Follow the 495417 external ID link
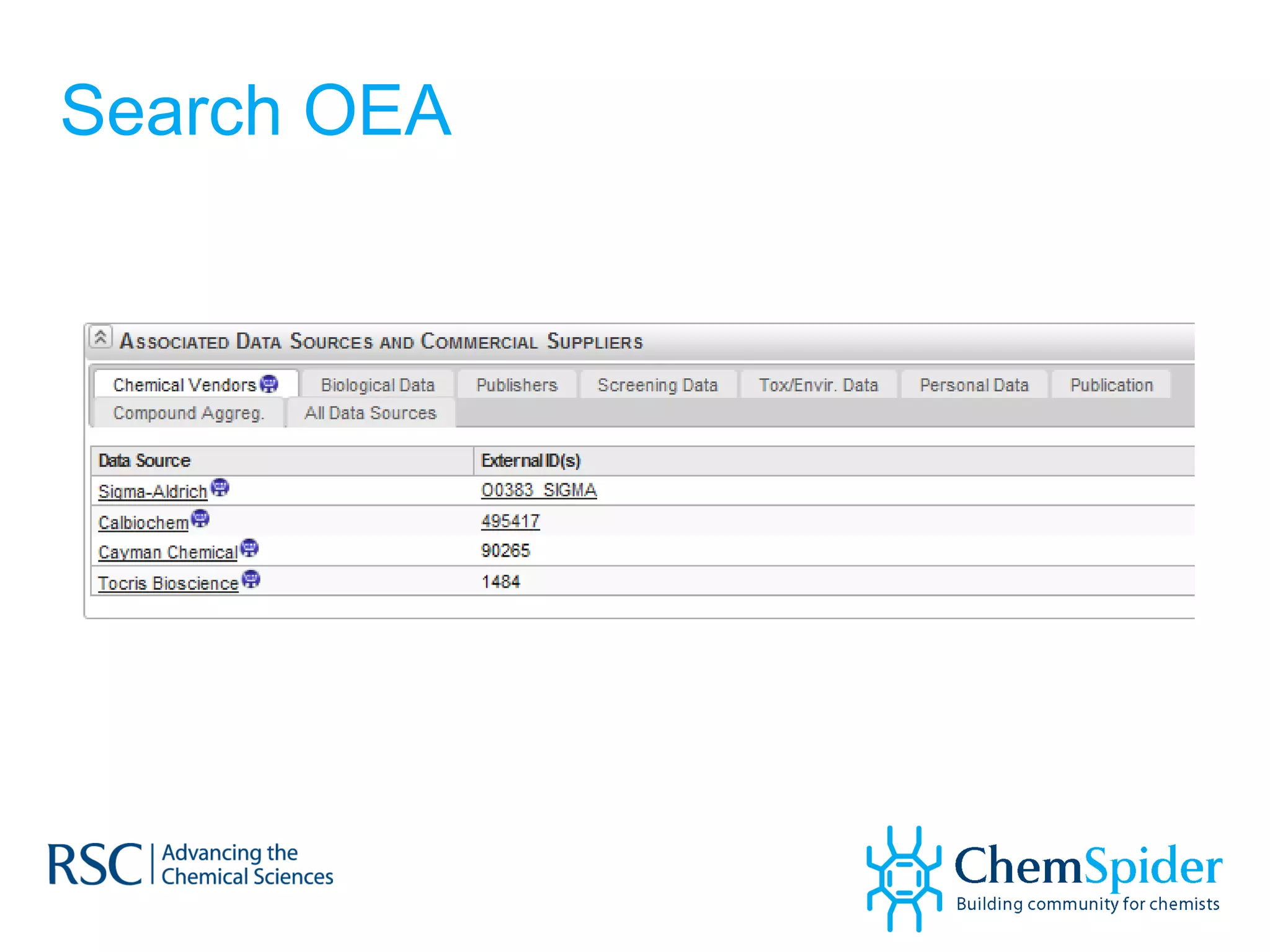This screenshot has width=1270, height=952. (x=510, y=521)
